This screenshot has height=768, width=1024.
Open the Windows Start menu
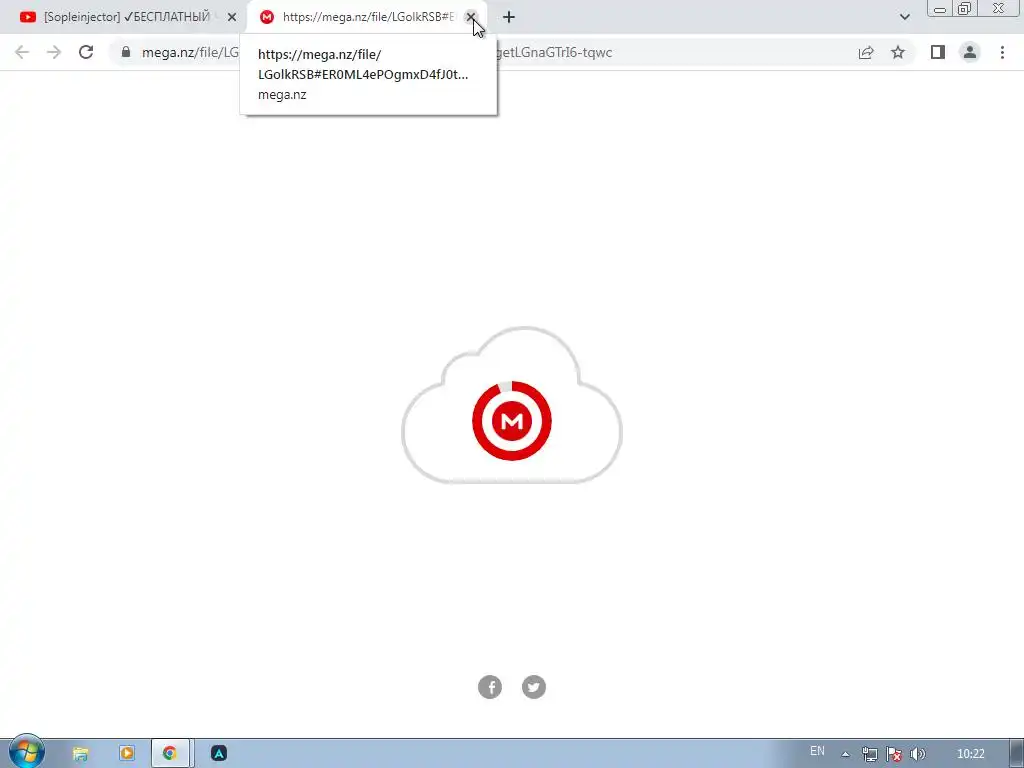(26, 752)
